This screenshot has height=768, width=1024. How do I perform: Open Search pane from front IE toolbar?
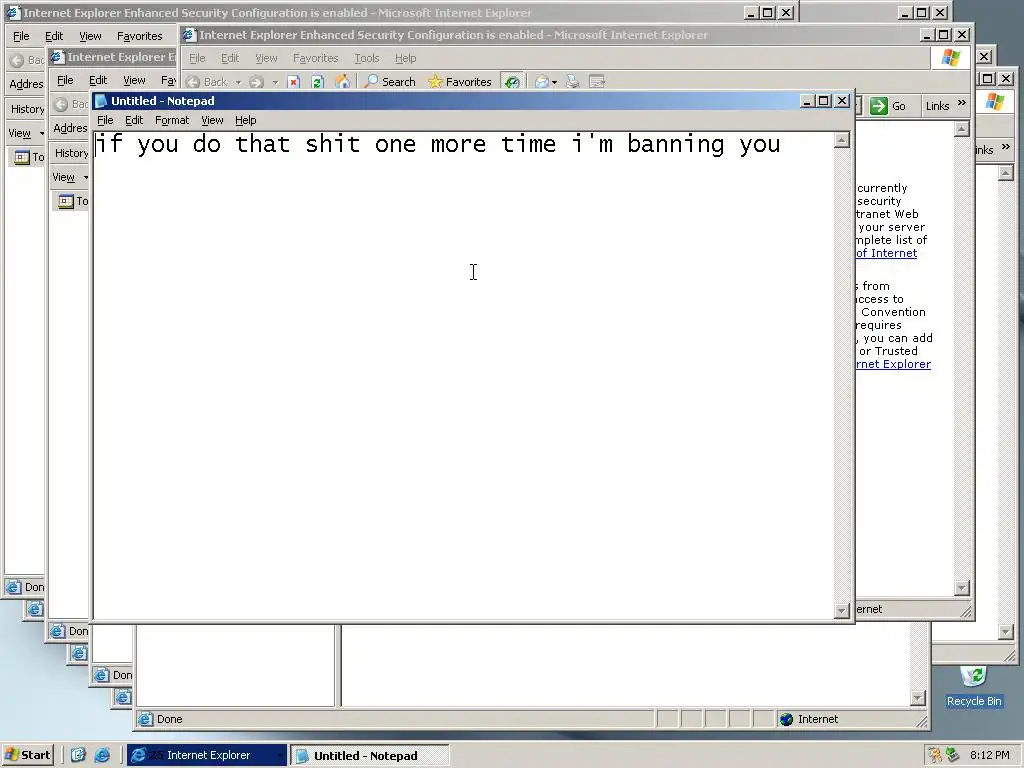(x=390, y=82)
